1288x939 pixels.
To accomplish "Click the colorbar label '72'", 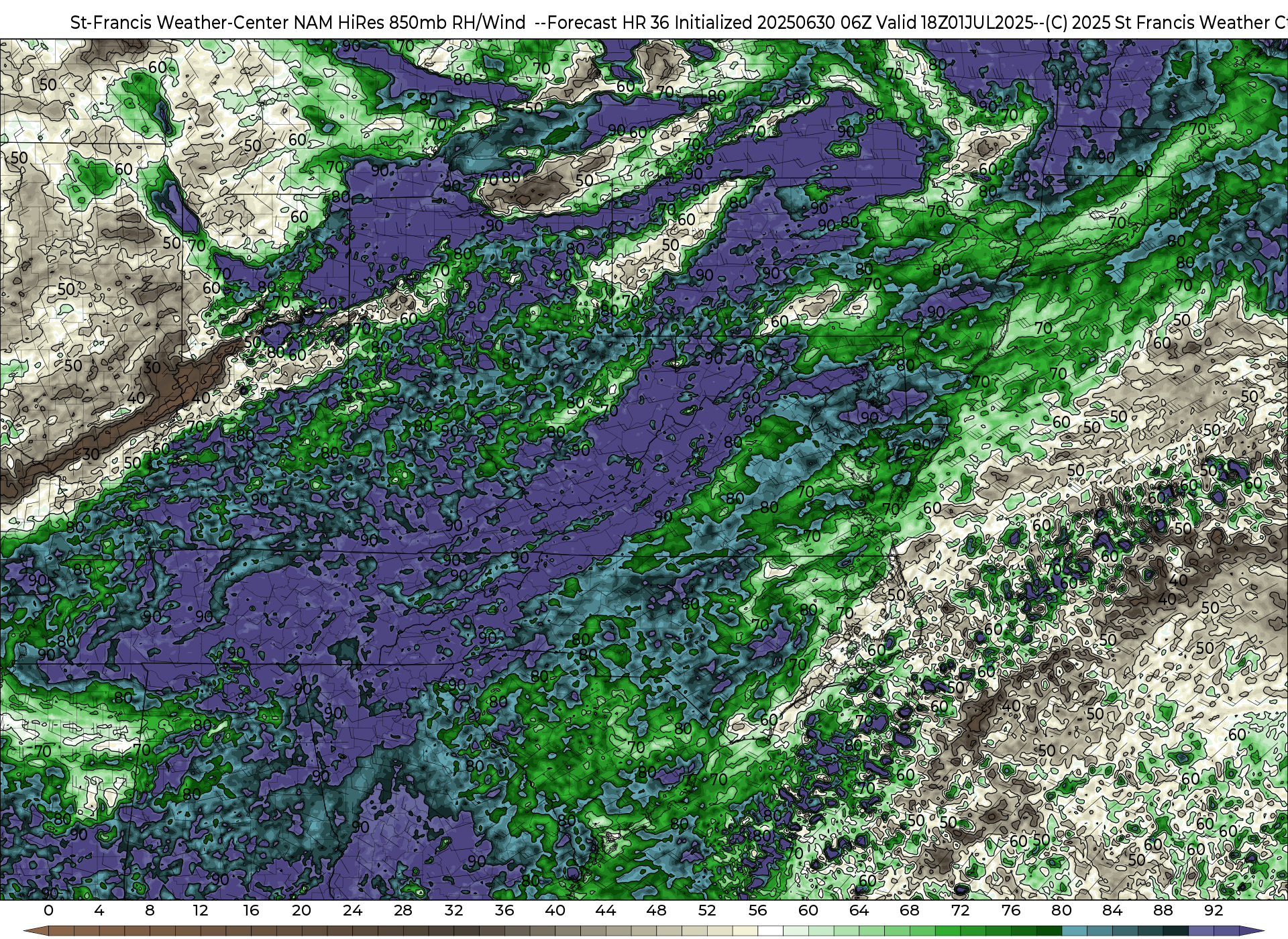I will (x=960, y=910).
